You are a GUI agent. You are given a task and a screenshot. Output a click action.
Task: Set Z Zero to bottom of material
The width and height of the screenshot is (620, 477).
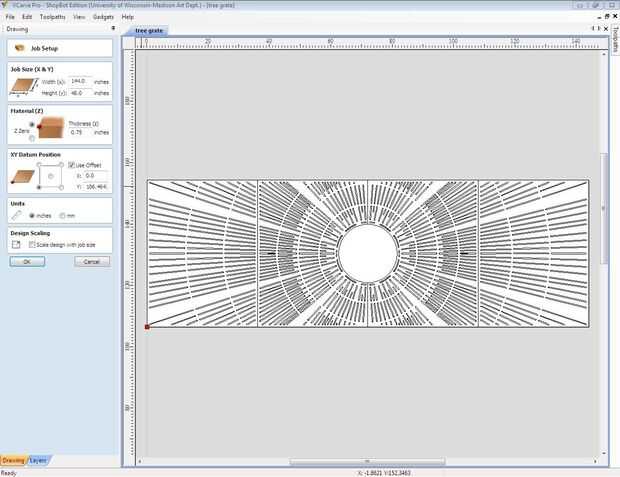[x=32, y=138]
